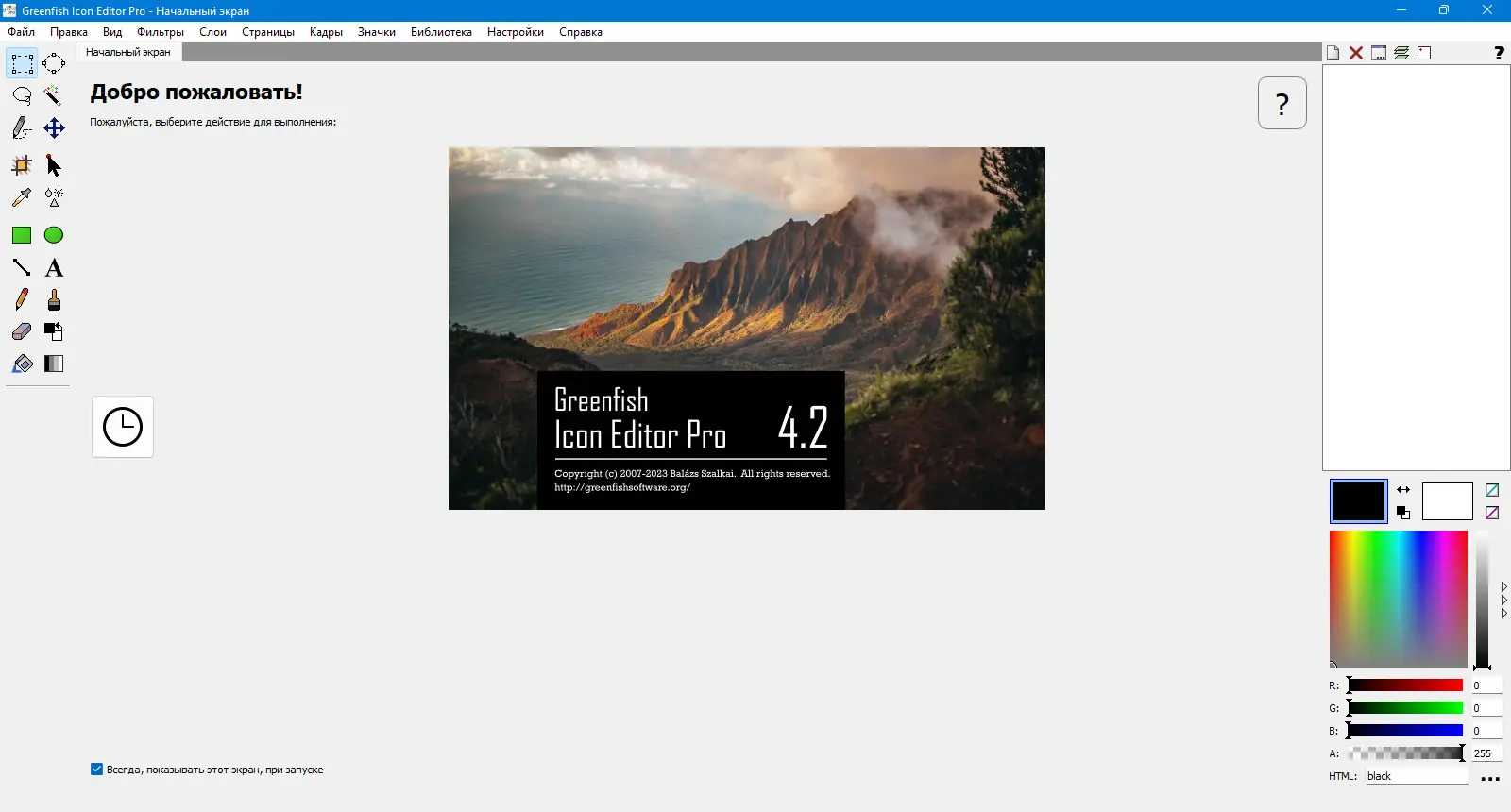Choose the crop tool
Viewport: 1511px width, 812px height.
coord(22,165)
